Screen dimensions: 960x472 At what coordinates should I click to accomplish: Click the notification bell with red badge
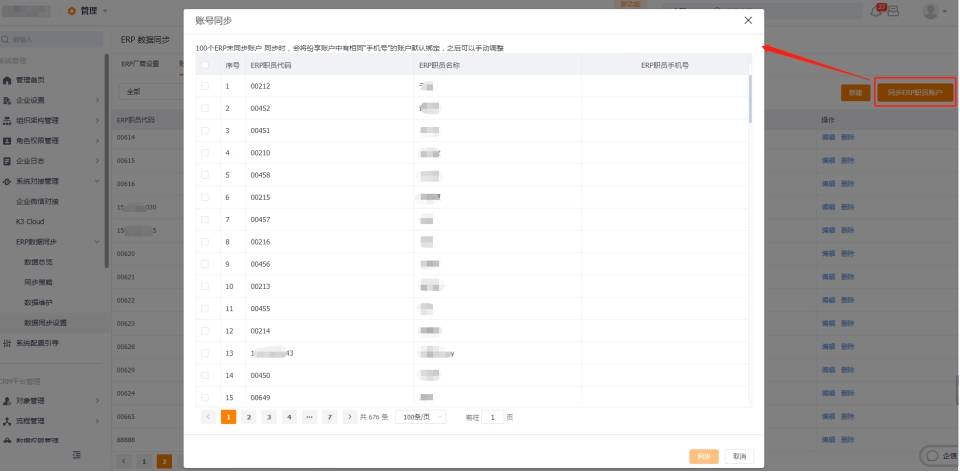click(x=877, y=10)
